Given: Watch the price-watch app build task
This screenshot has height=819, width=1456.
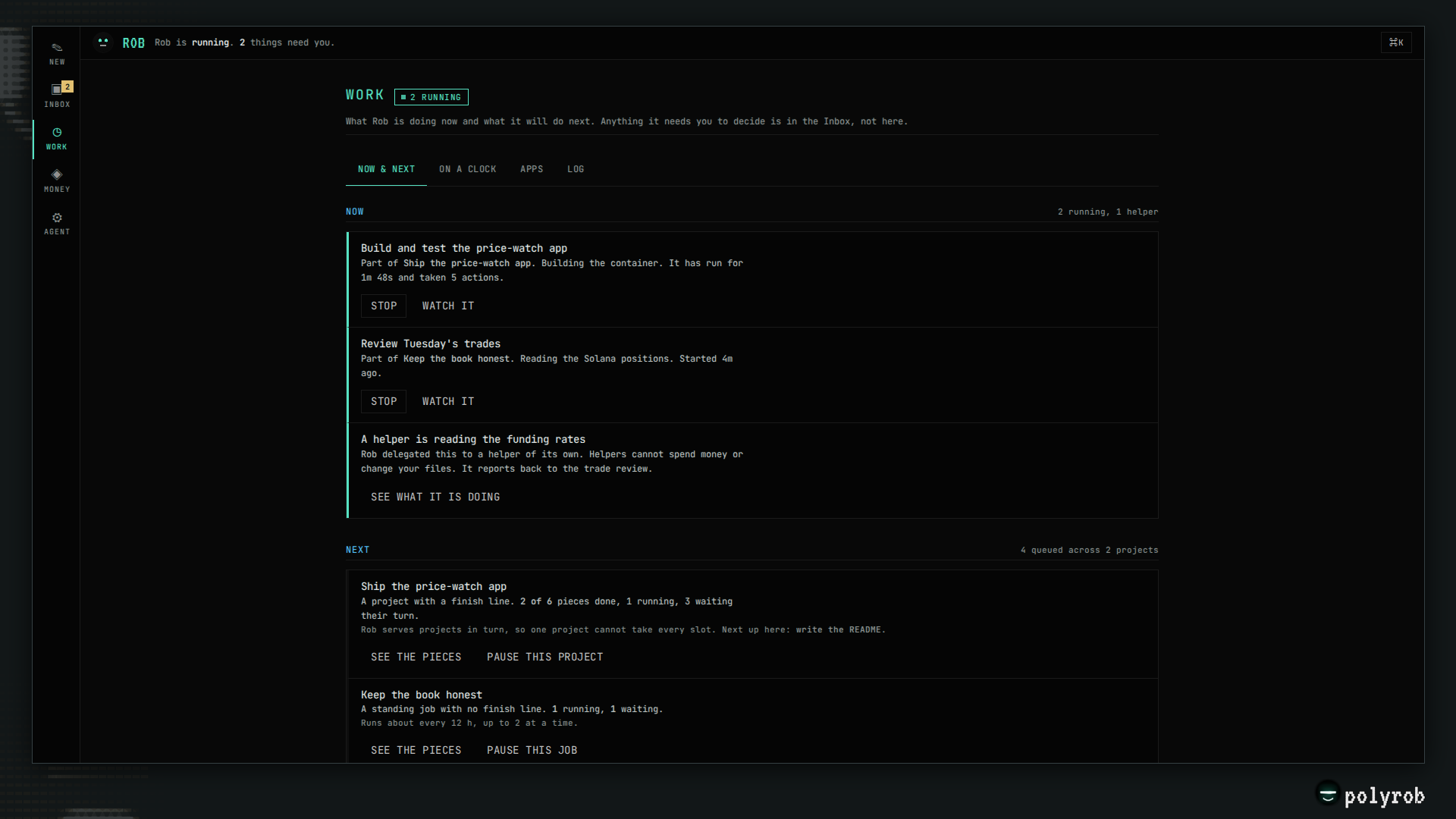Looking at the screenshot, I should [x=448, y=306].
